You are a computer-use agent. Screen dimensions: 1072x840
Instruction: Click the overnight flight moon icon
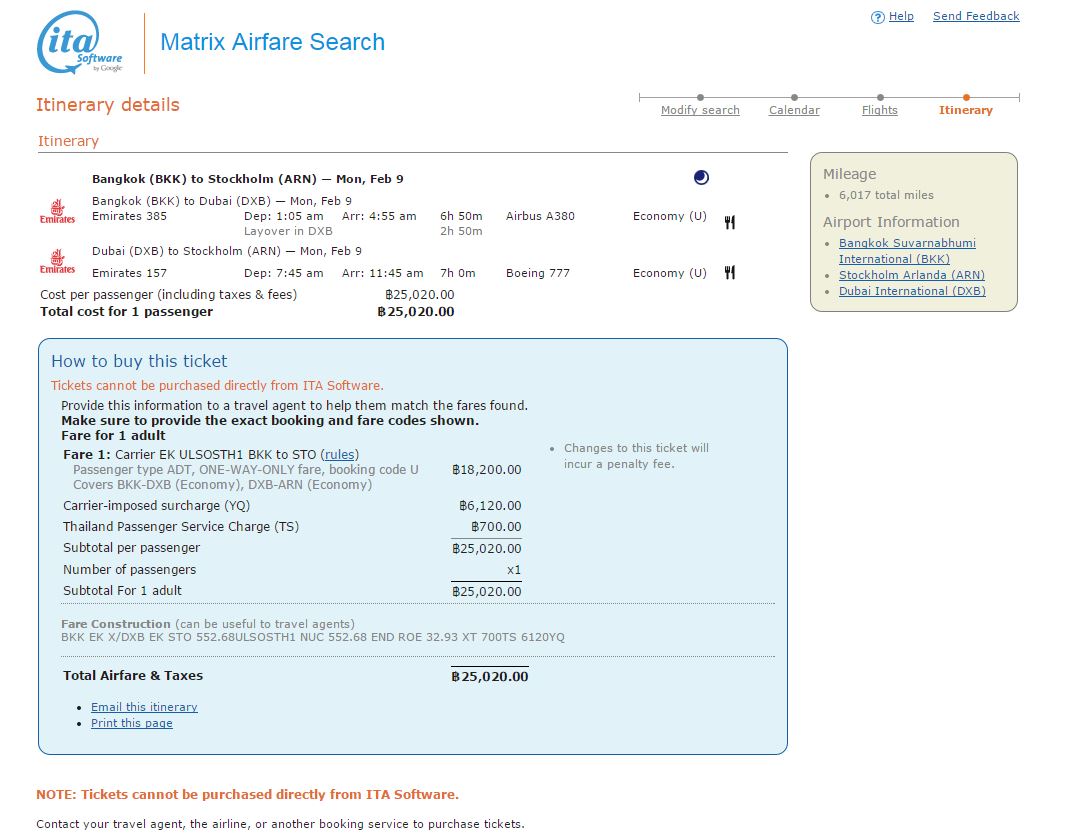point(701,178)
